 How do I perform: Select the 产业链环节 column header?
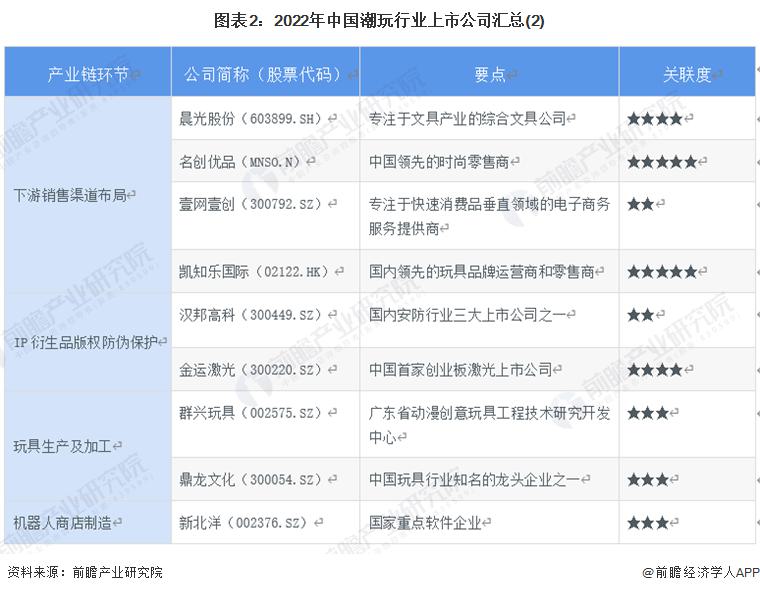(x=88, y=75)
